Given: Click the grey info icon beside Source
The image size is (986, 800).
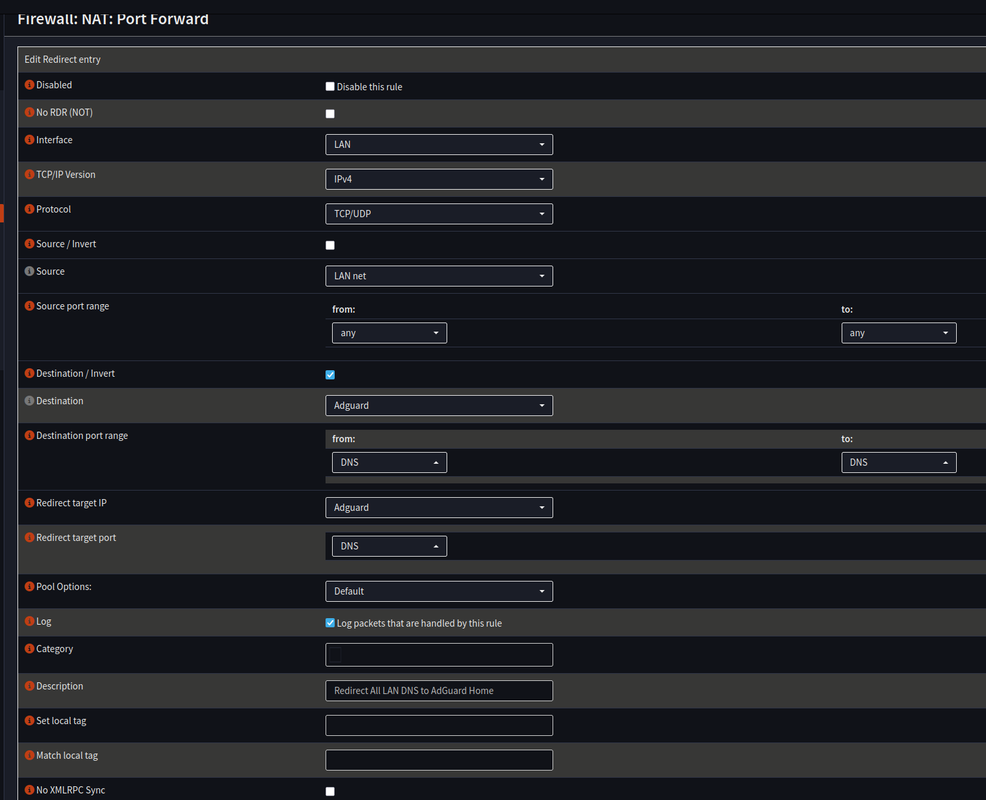Looking at the screenshot, I should [29, 271].
